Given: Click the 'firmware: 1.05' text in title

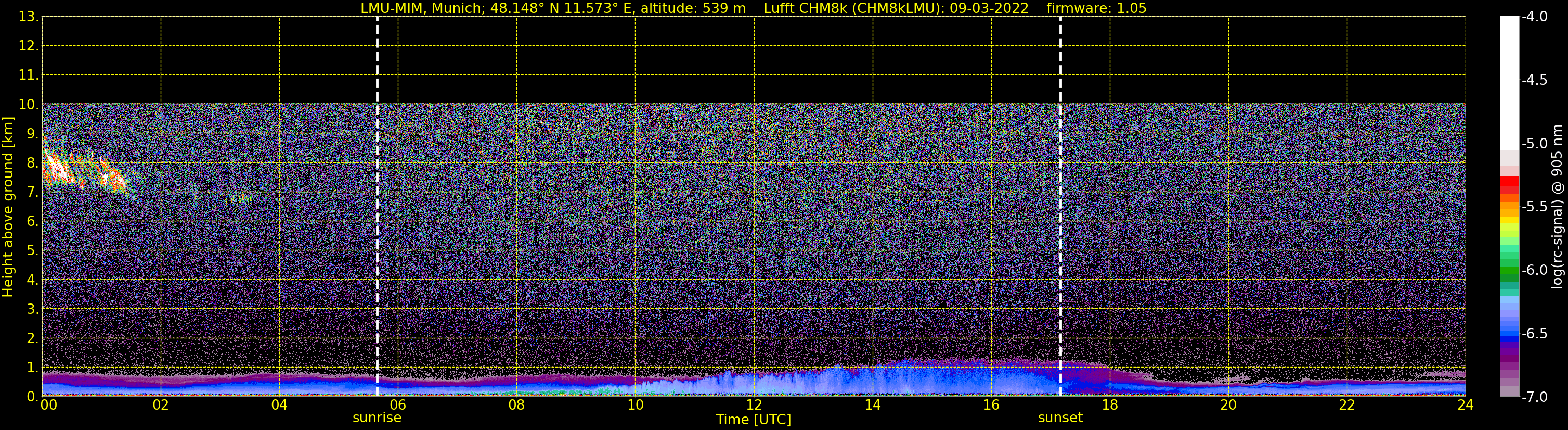Looking at the screenshot, I should click(1096, 8).
